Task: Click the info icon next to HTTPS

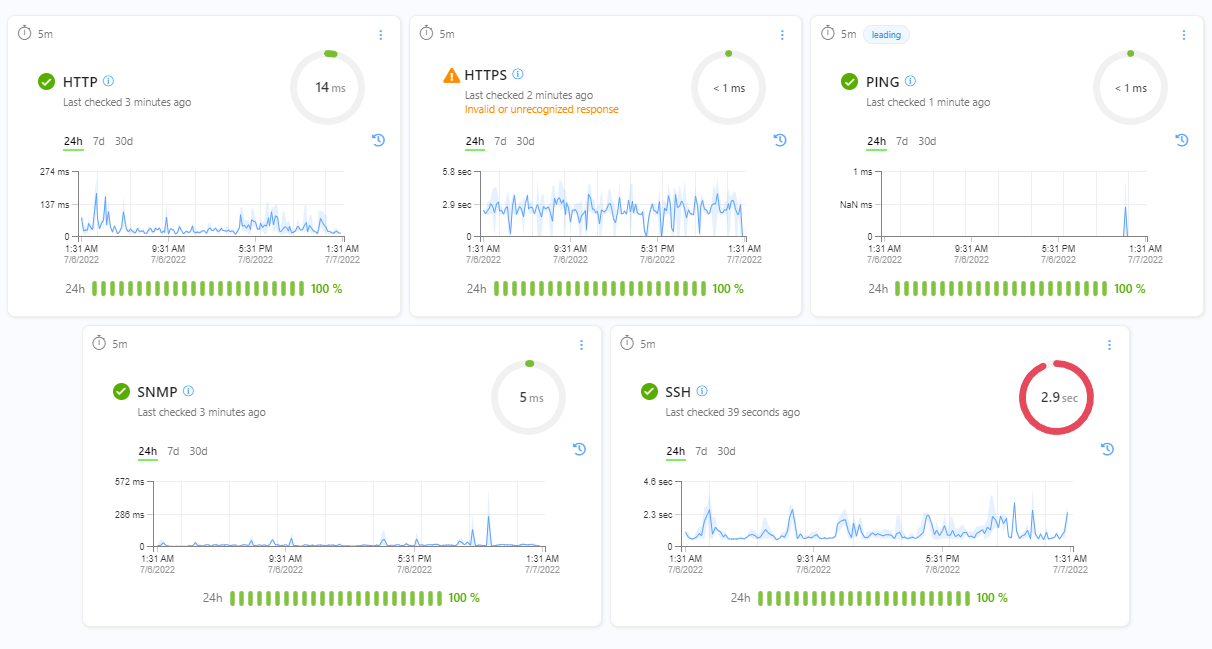Action: pyautogui.click(x=518, y=74)
